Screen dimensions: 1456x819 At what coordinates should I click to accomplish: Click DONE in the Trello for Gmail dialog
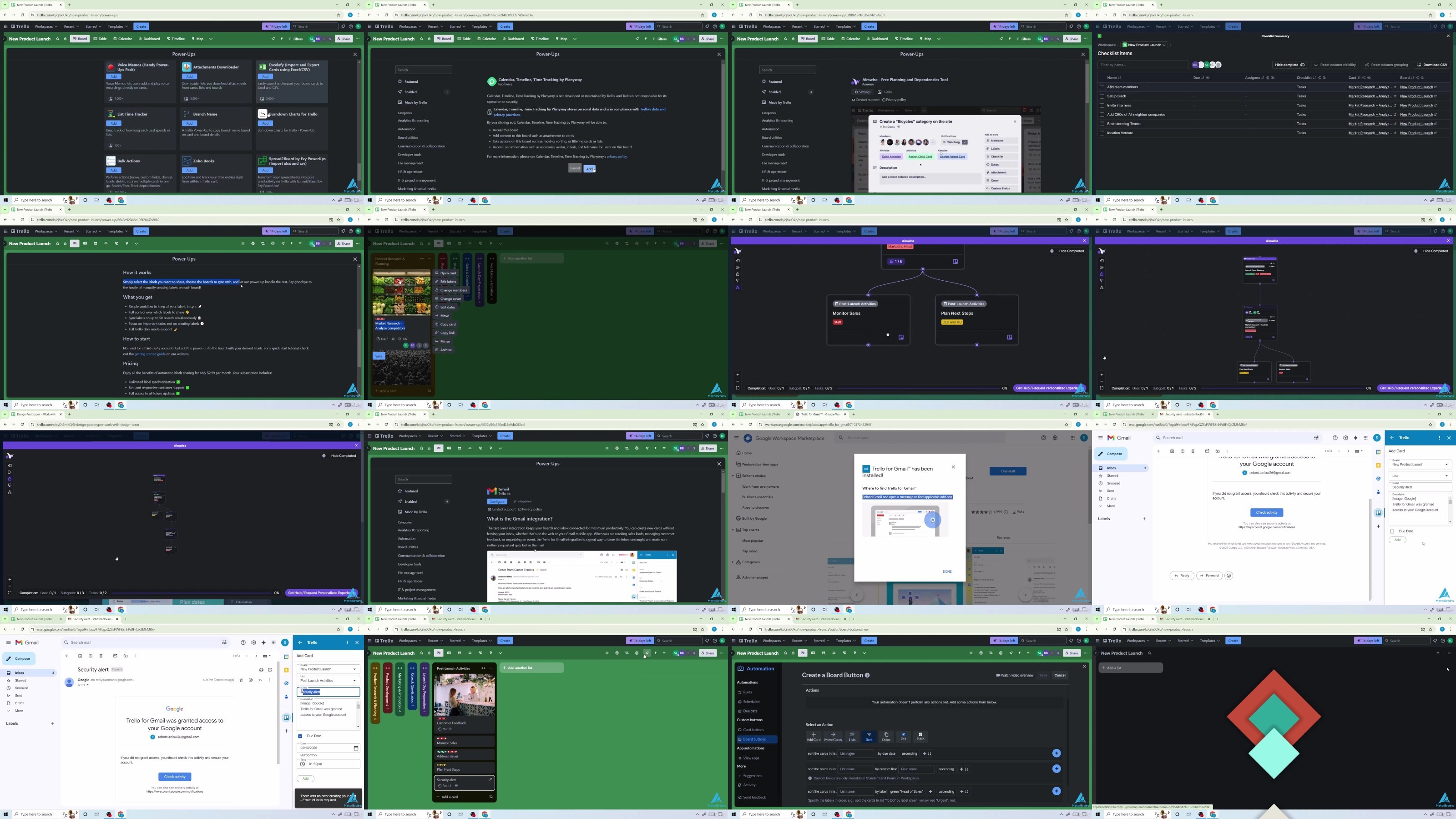pyautogui.click(x=947, y=571)
